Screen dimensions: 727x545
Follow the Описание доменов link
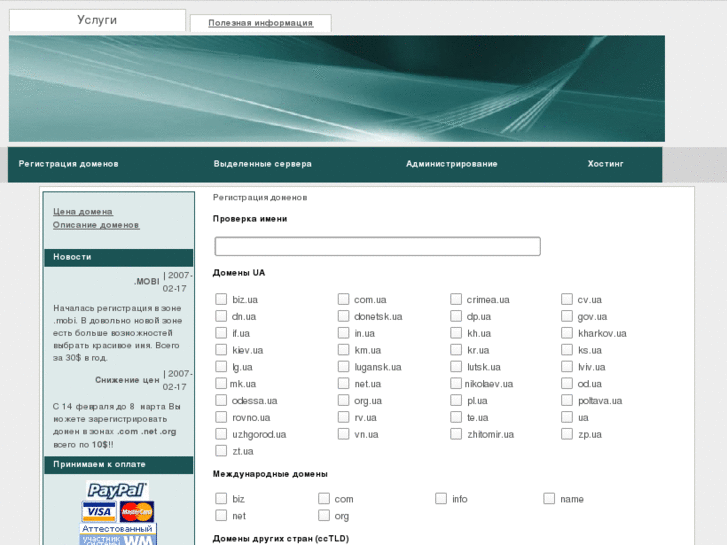point(96,225)
